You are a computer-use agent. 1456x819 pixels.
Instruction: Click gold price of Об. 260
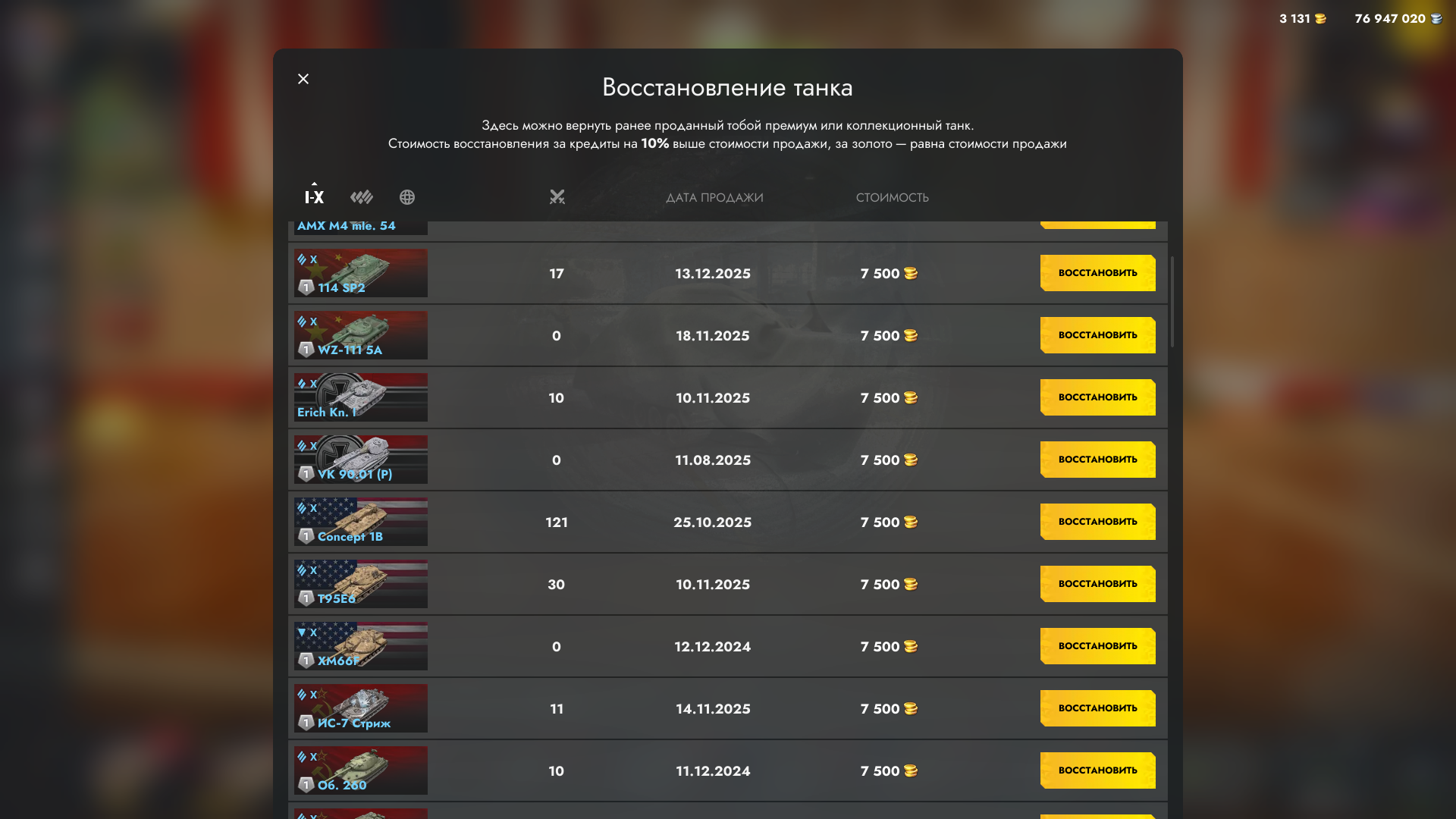coord(889,771)
